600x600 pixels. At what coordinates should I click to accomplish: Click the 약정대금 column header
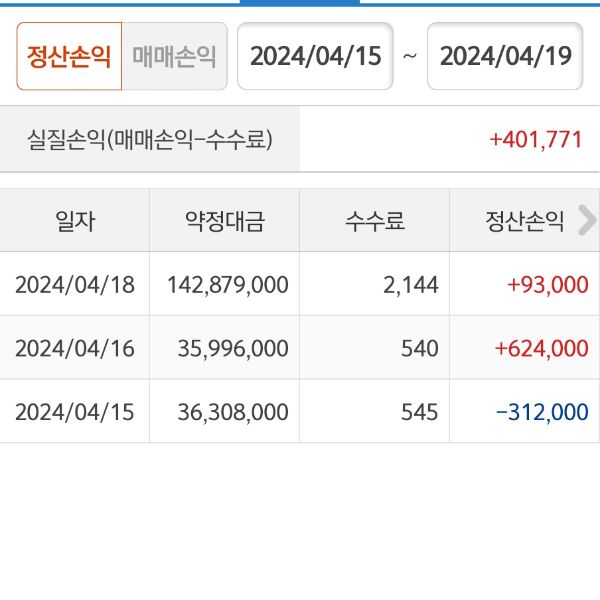coord(224,221)
